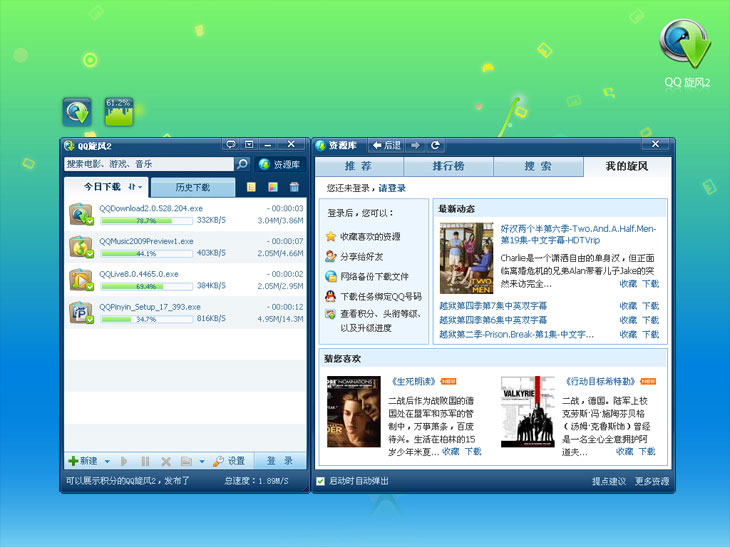Image resolution: width=730 pixels, height=548 pixels.
Task: Click the refresh icon in 资源库 toolbar
Action: (x=435, y=145)
